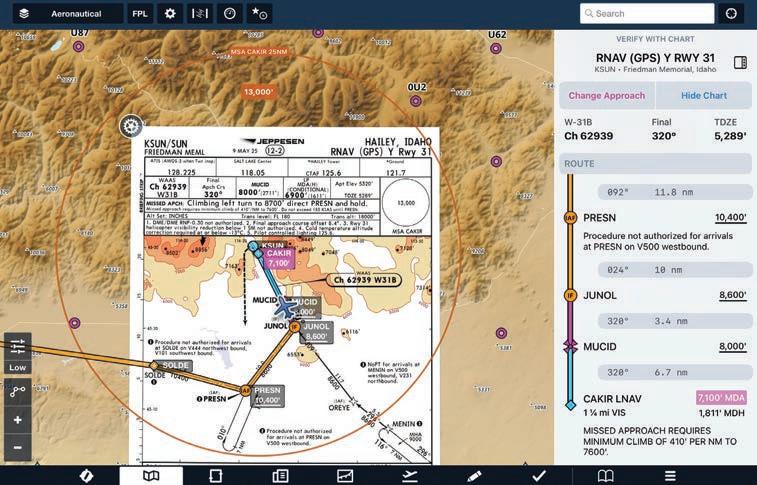Click the Final 320° value
757x485 pixels.
(664, 136)
